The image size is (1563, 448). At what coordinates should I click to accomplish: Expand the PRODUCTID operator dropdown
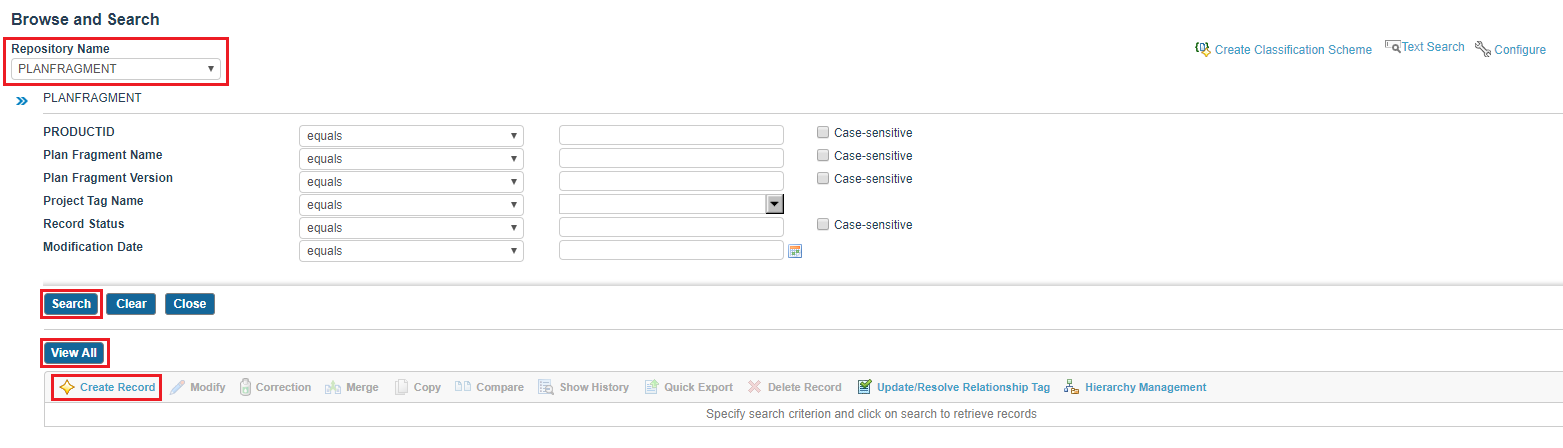pos(411,135)
